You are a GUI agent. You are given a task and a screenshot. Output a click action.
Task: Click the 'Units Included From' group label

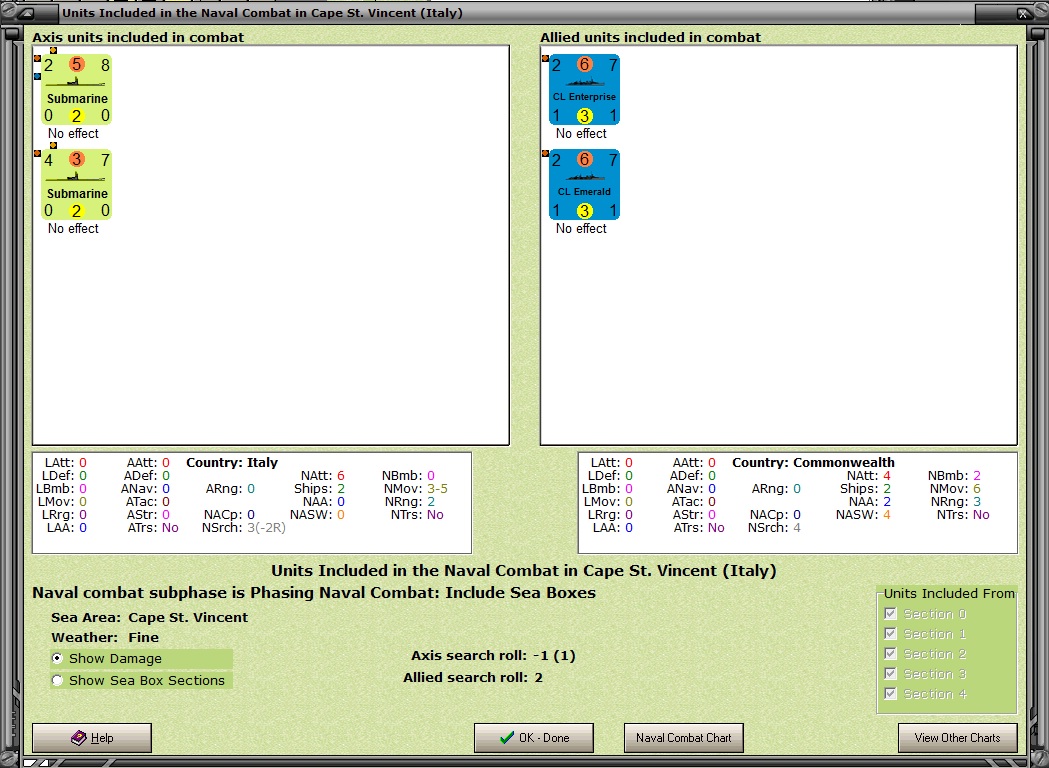(x=949, y=593)
